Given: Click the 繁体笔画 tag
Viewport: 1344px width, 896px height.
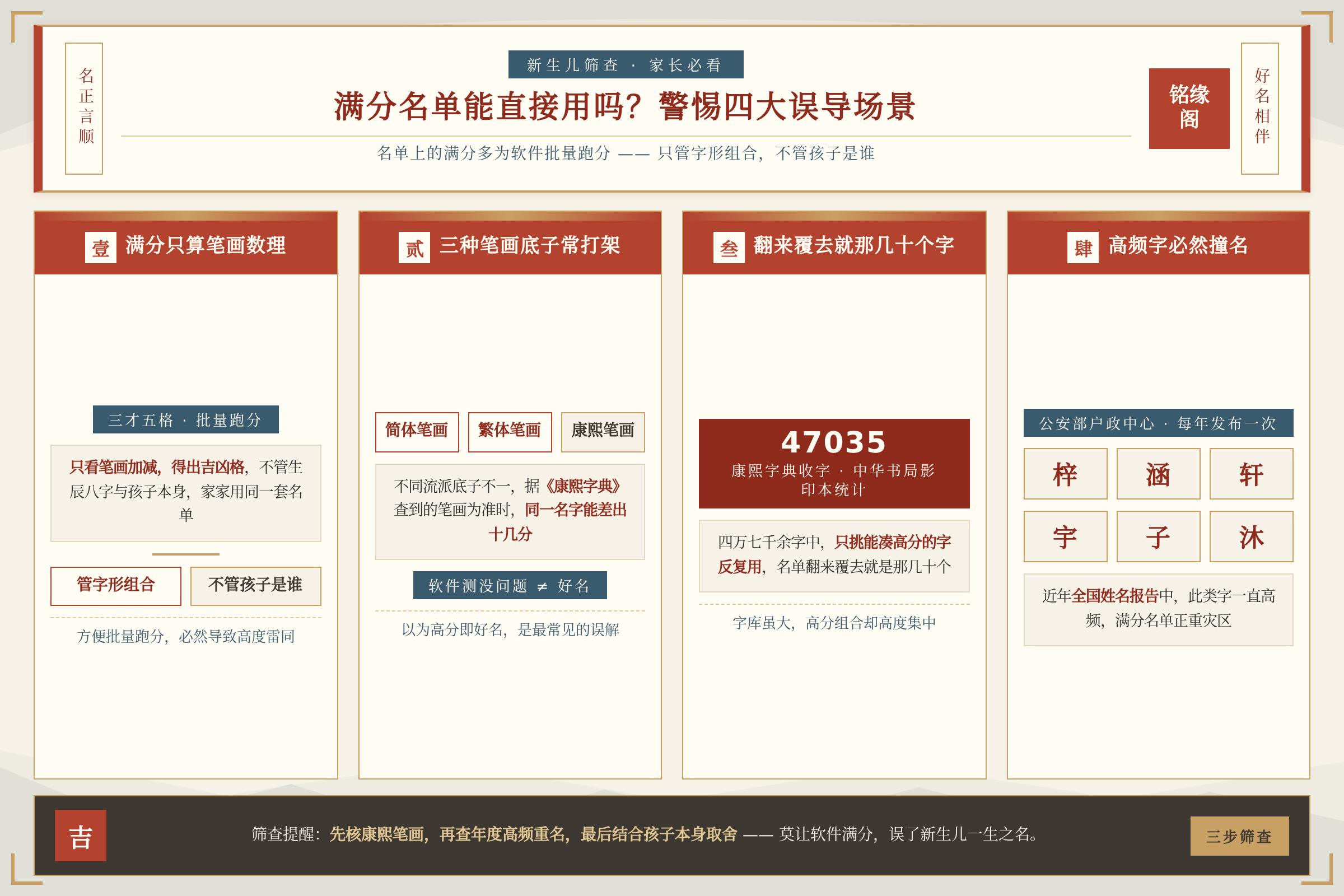Looking at the screenshot, I should tap(510, 432).
